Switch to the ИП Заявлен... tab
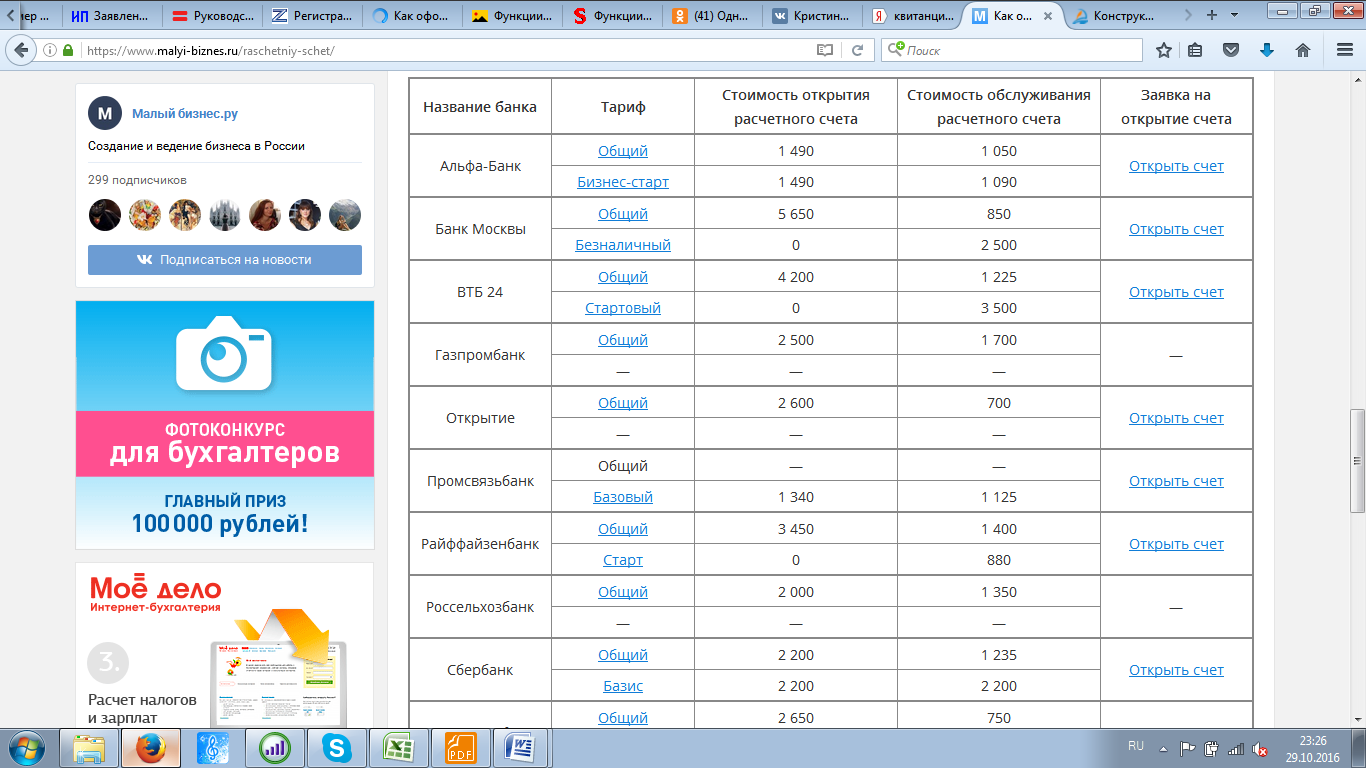Image resolution: width=1366 pixels, height=768 pixels. click(111, 15)
